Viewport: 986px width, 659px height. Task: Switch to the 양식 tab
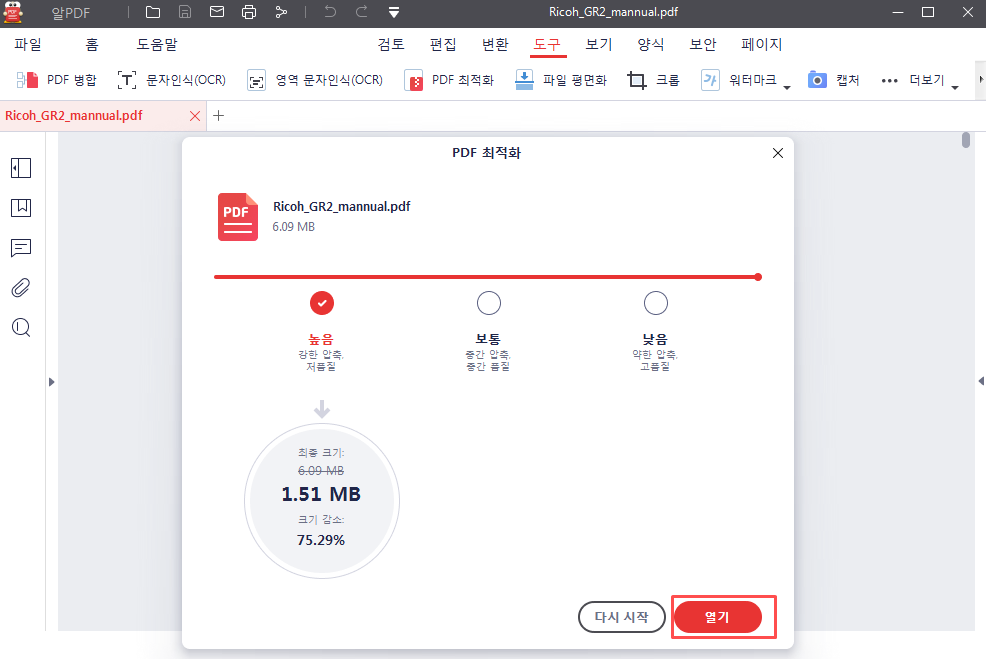point(651,45)
